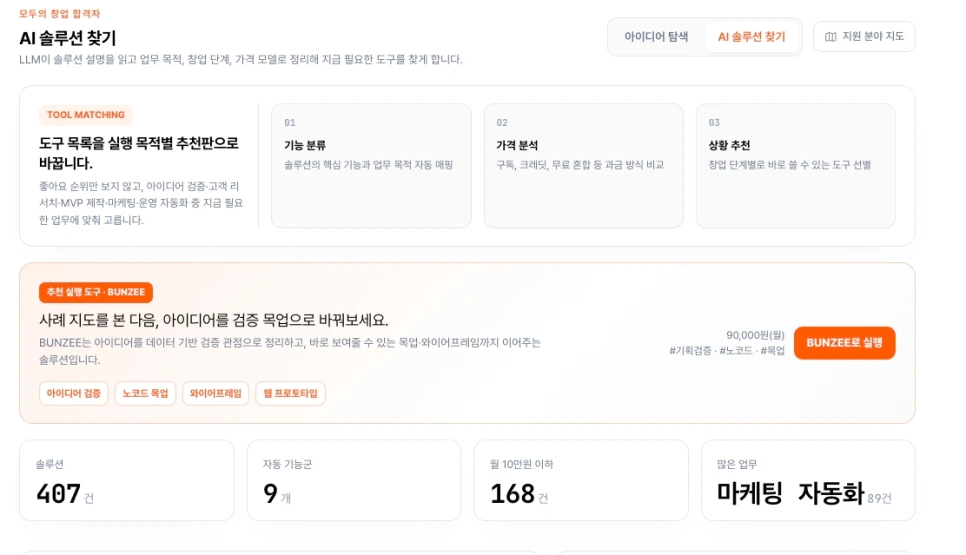Open the 02 가격 분석 card
This screenshot has height=555, width=966.
point(583,166)
